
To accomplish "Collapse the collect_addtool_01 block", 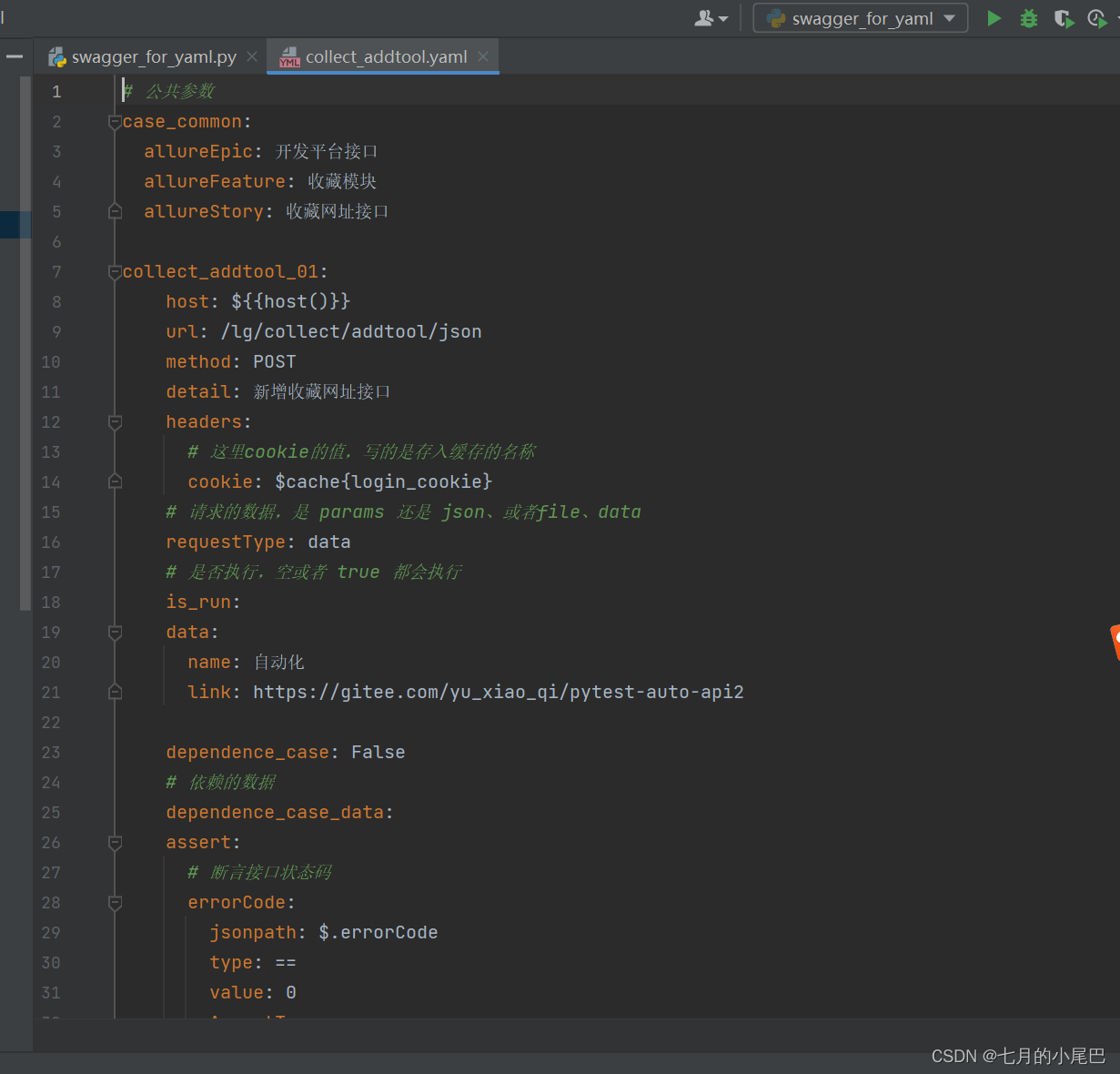I will [115, 272].
